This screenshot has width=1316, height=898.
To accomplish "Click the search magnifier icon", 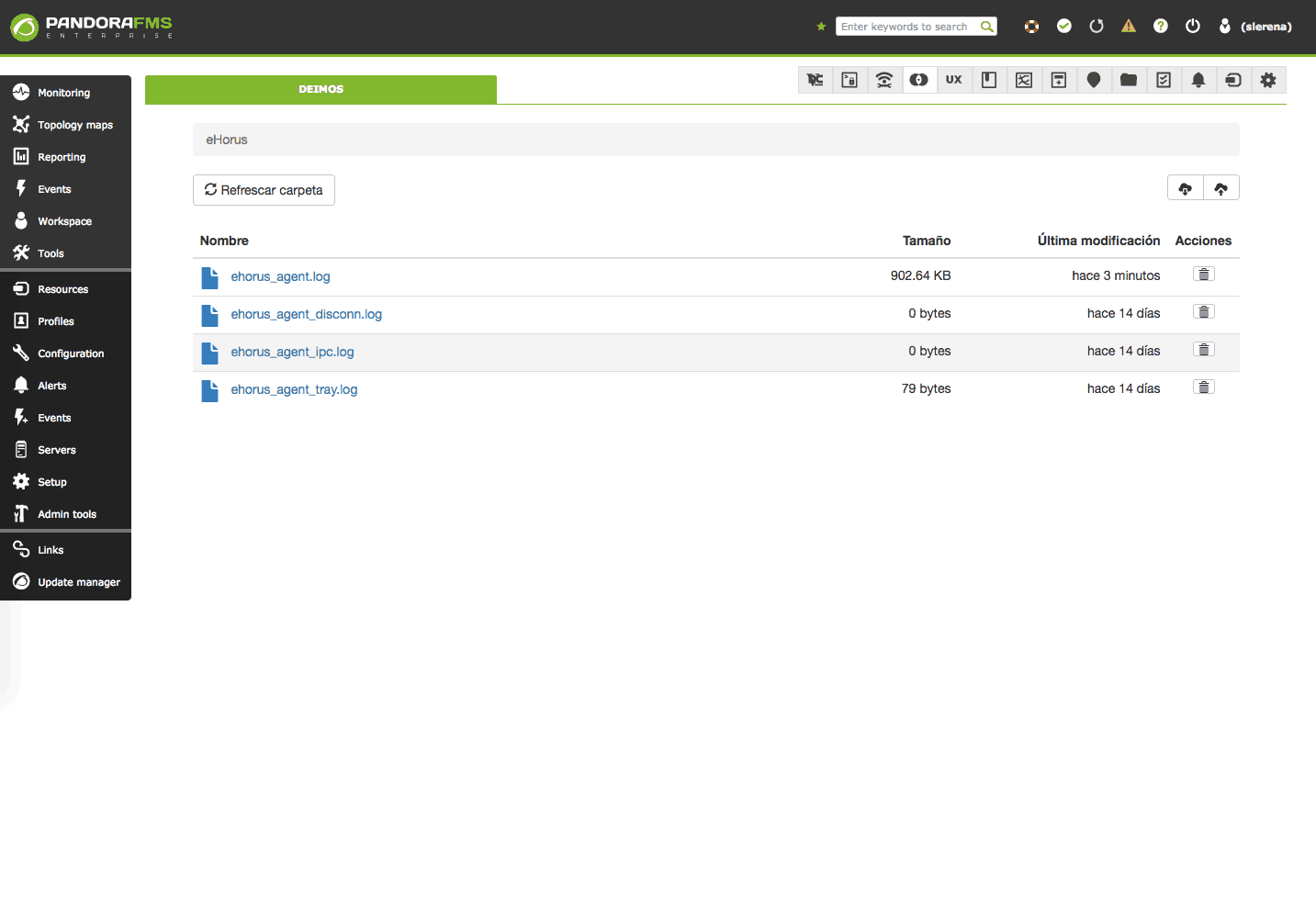I will pyautogui.click(x=987, y=27).
